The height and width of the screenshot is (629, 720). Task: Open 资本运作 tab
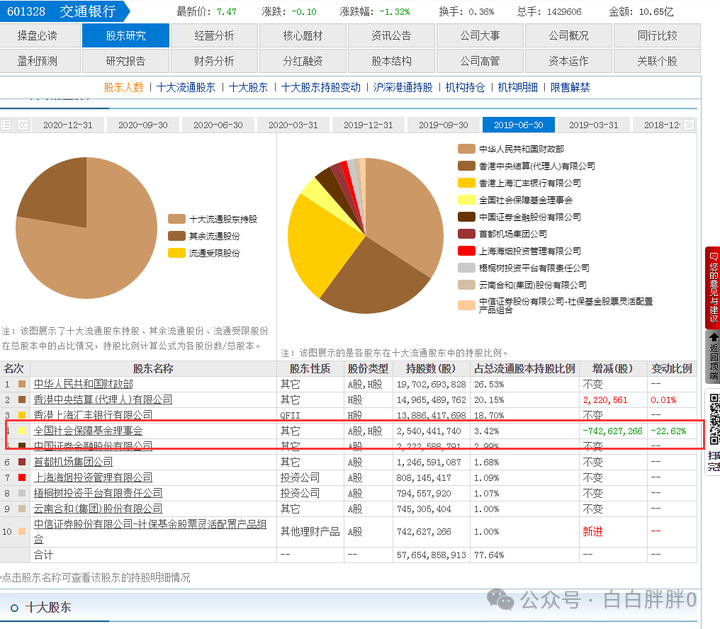tap(568, 61)
